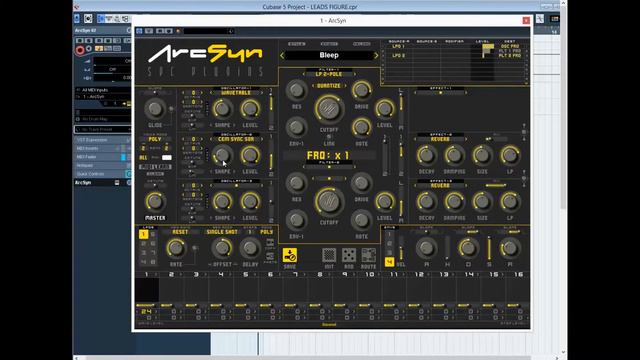The height and width of the screenshot is (360, 640).
Task: Click the Init patch icon
Action: pyautogui.click(x=329, y=256)
